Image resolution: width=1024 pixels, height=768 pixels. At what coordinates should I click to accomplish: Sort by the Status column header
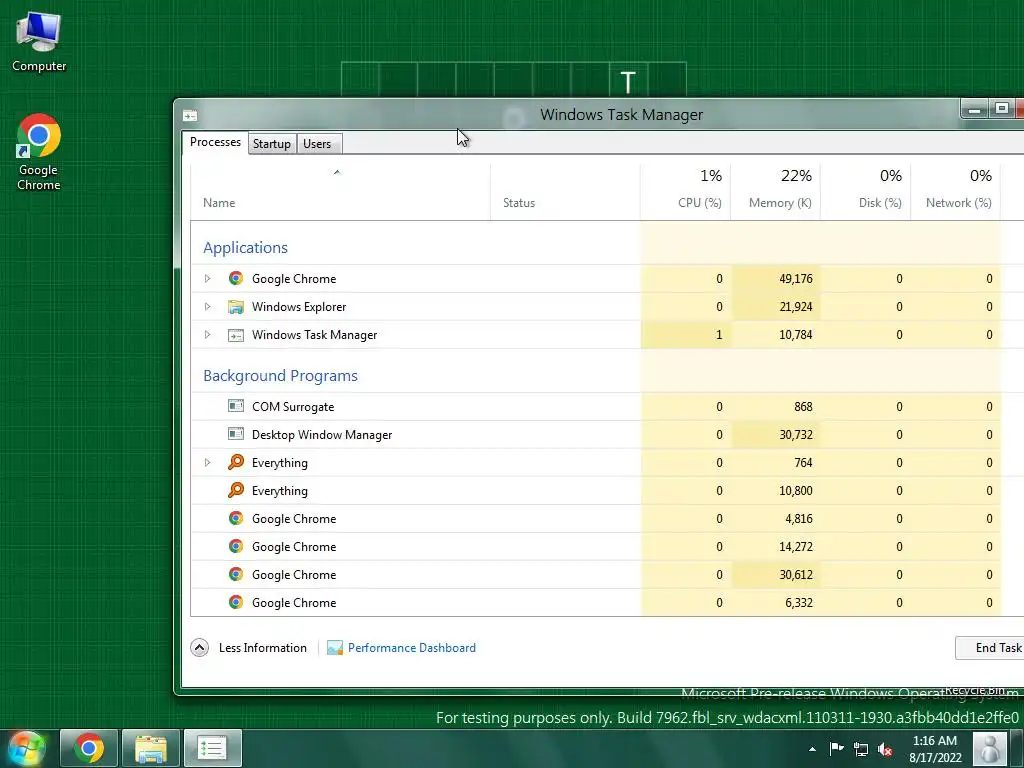click(x=565, y=191)
